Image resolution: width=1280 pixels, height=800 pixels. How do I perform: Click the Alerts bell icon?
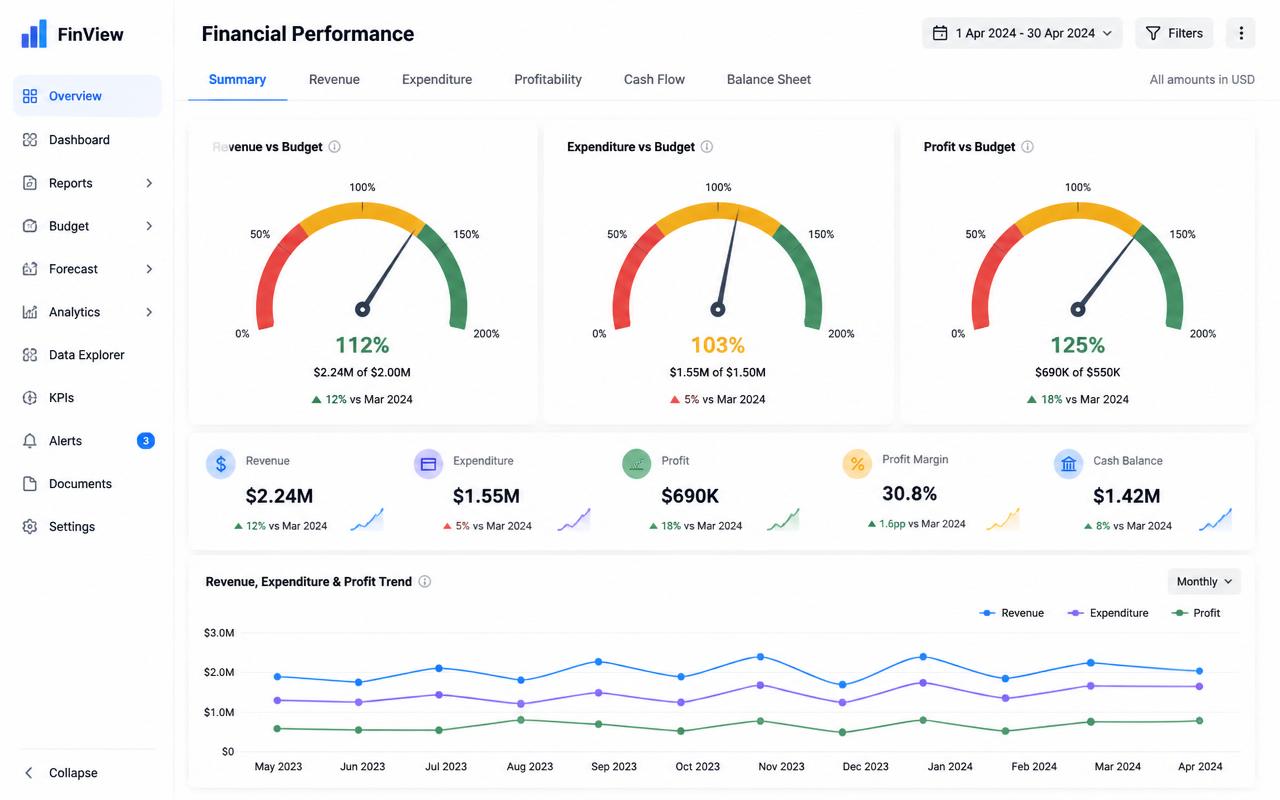coord(30,441)
